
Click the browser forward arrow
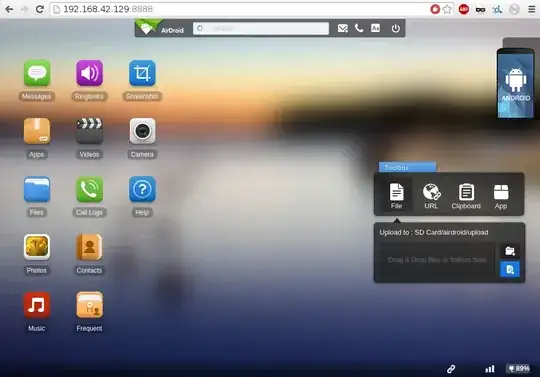coord(24,9)
